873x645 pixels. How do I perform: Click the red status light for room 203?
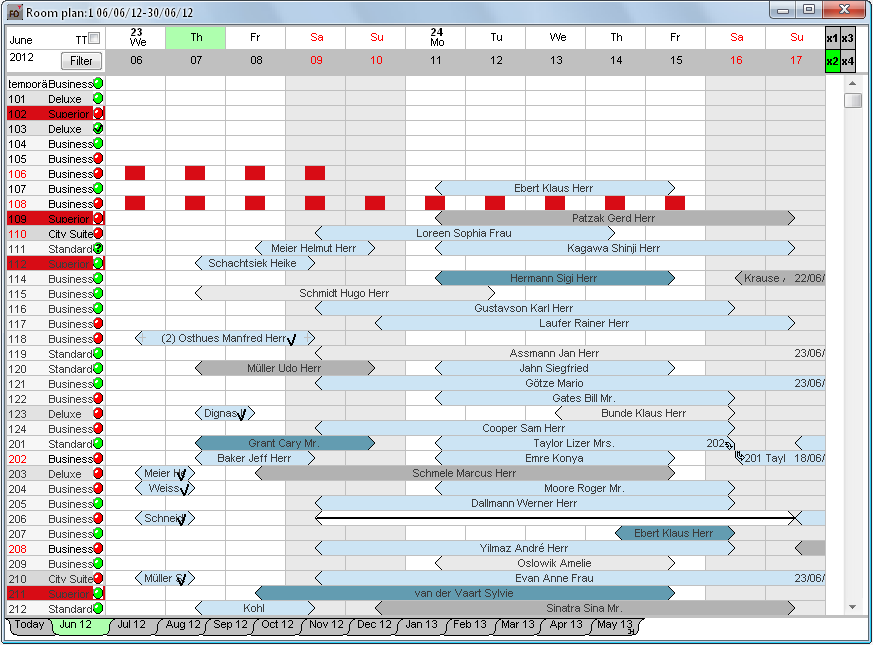98,474
